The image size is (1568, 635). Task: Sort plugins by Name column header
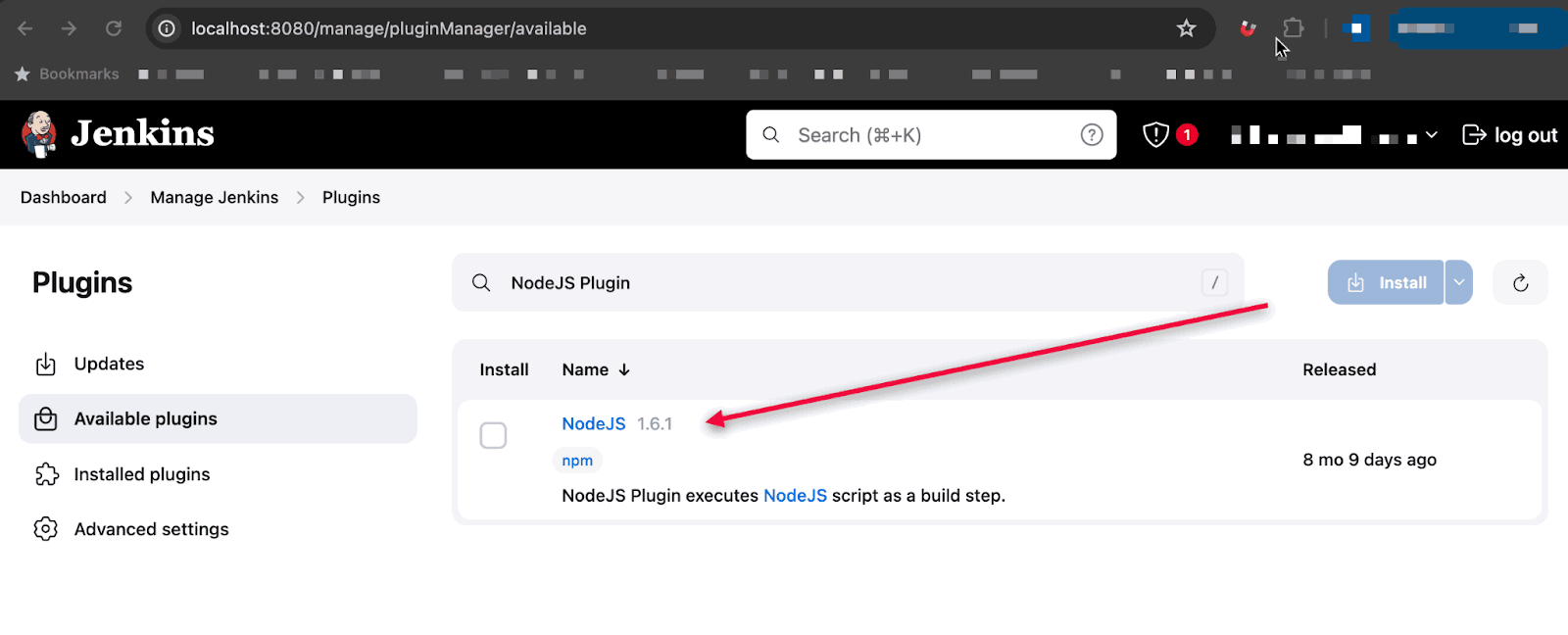pyautogui.click(x=596, y=369)
